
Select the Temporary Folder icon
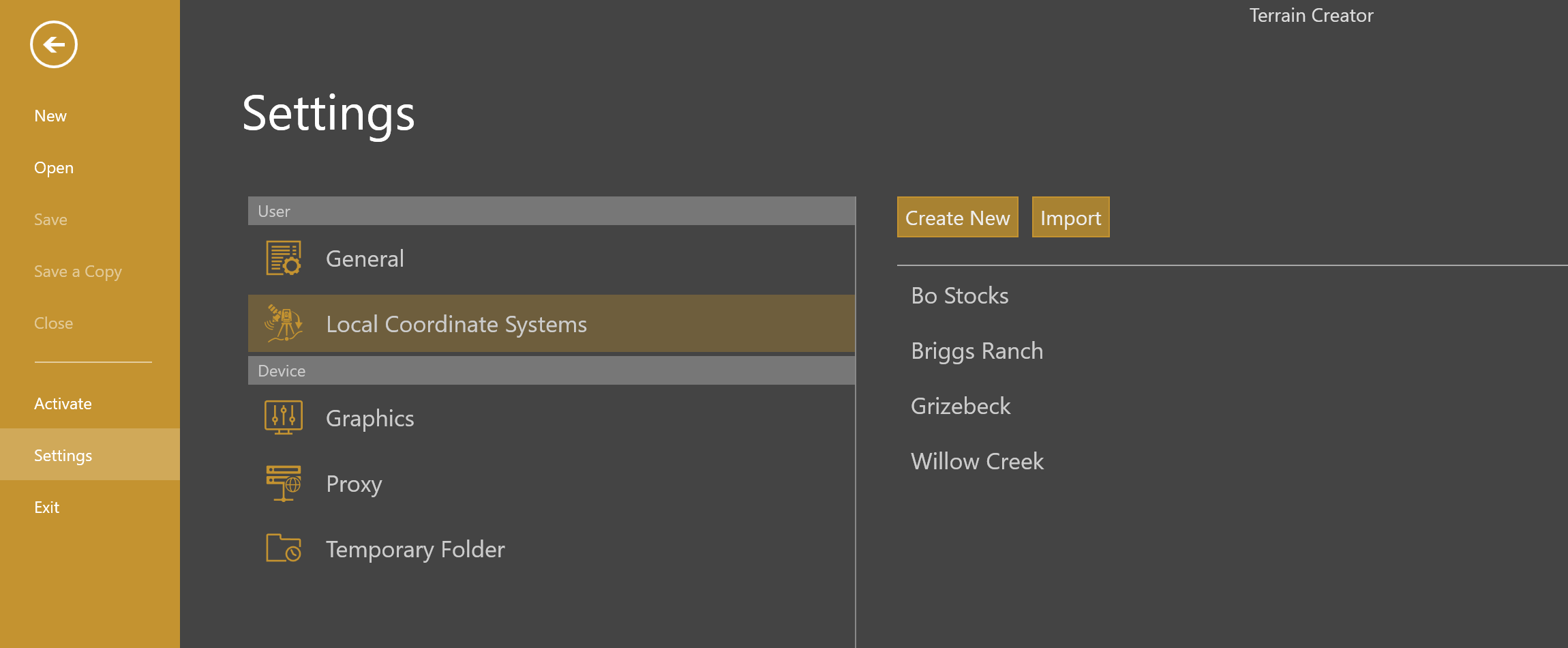click(x=282, y=548)
